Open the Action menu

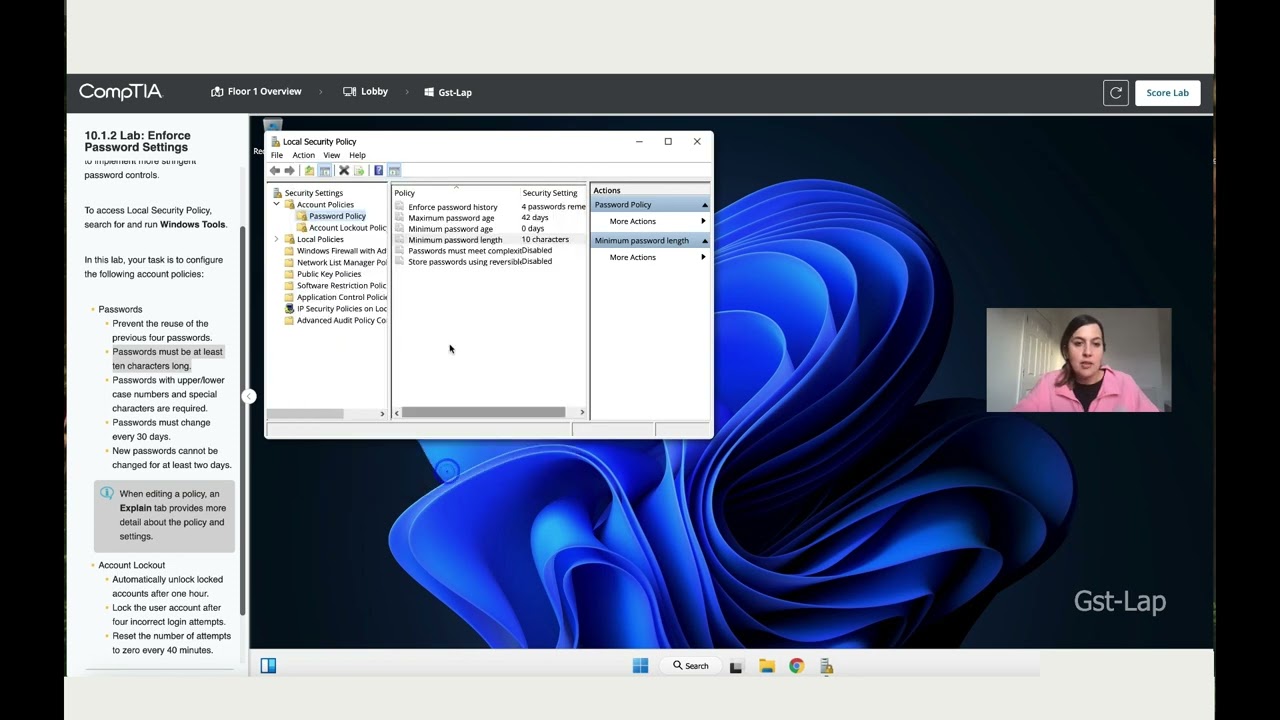point(303,155)
